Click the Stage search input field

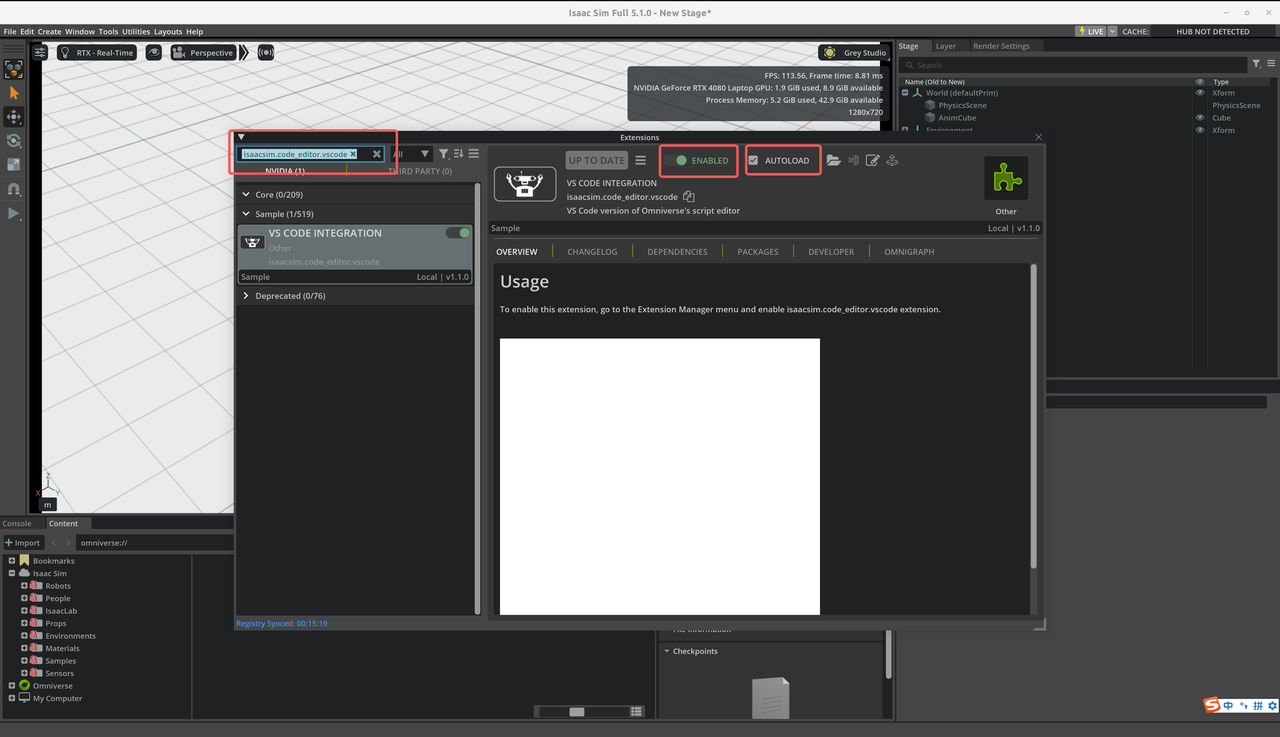pyautogui.click(x=1074, y=65)
